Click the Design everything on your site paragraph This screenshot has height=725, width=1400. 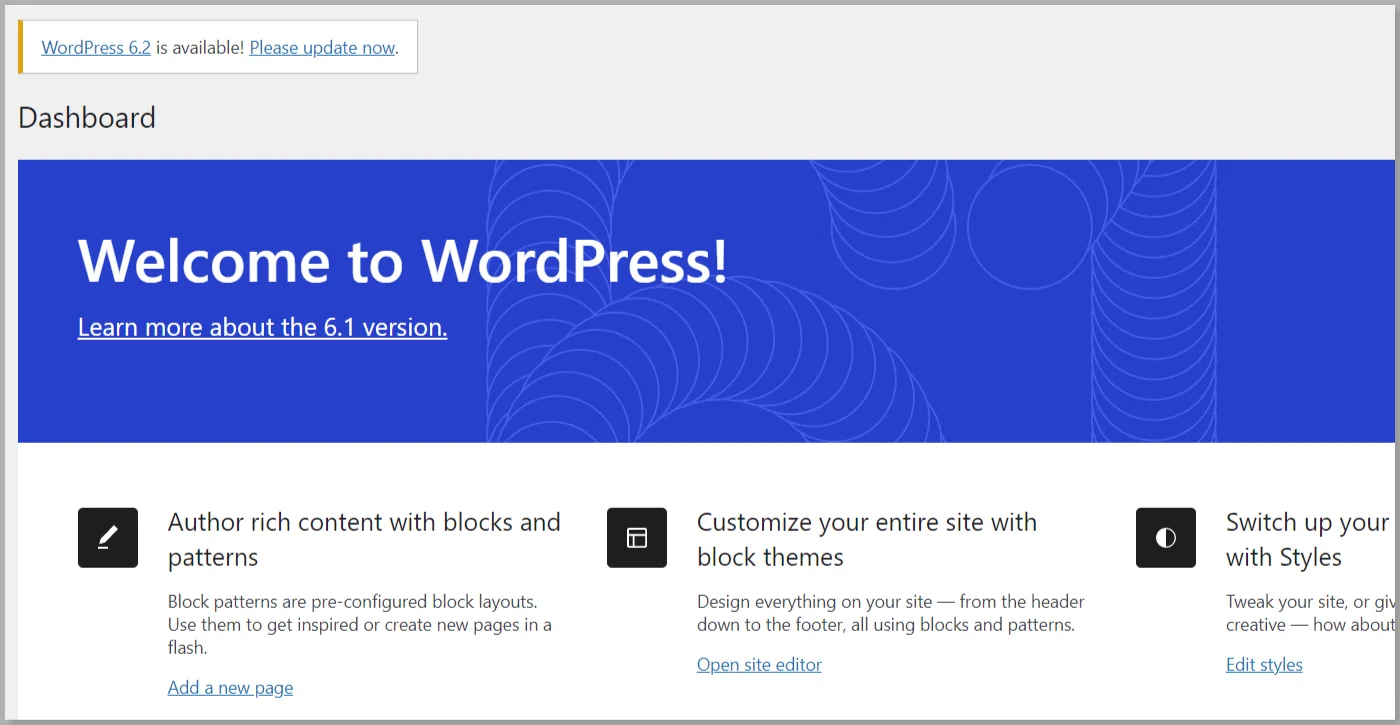pyautogui.click(x=891, y=613)
